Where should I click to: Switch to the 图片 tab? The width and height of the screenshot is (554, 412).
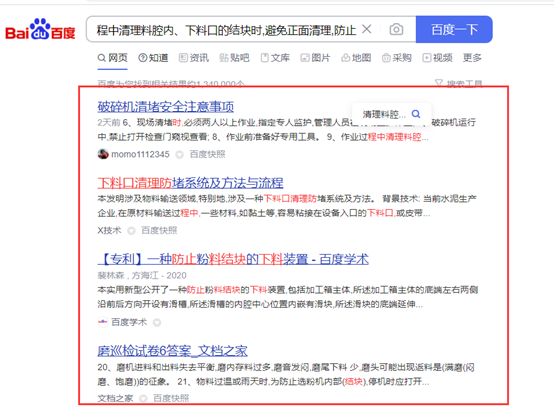pos(316,58)
